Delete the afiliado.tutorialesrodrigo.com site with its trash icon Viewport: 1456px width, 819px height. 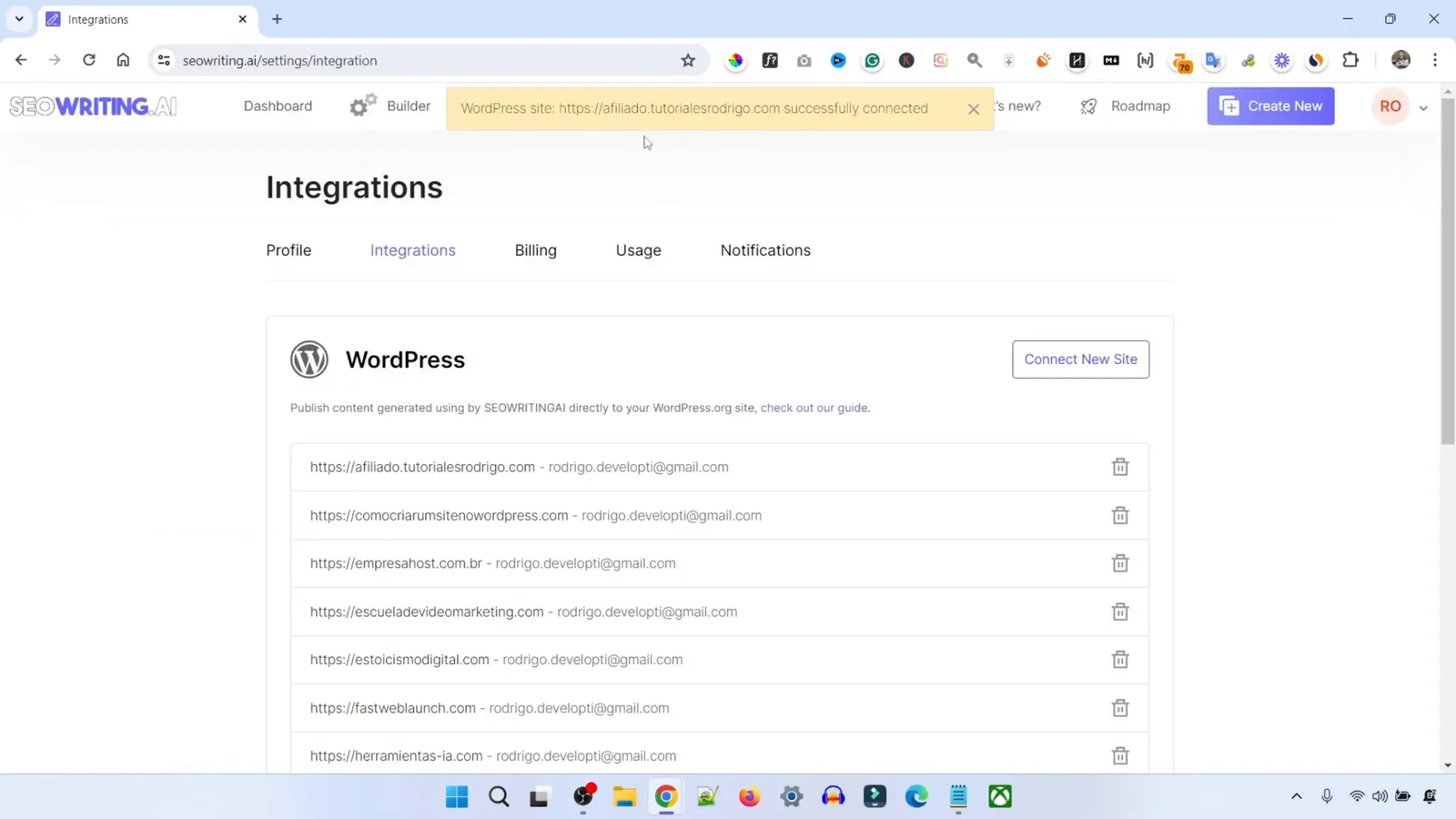click(1119, 467)
